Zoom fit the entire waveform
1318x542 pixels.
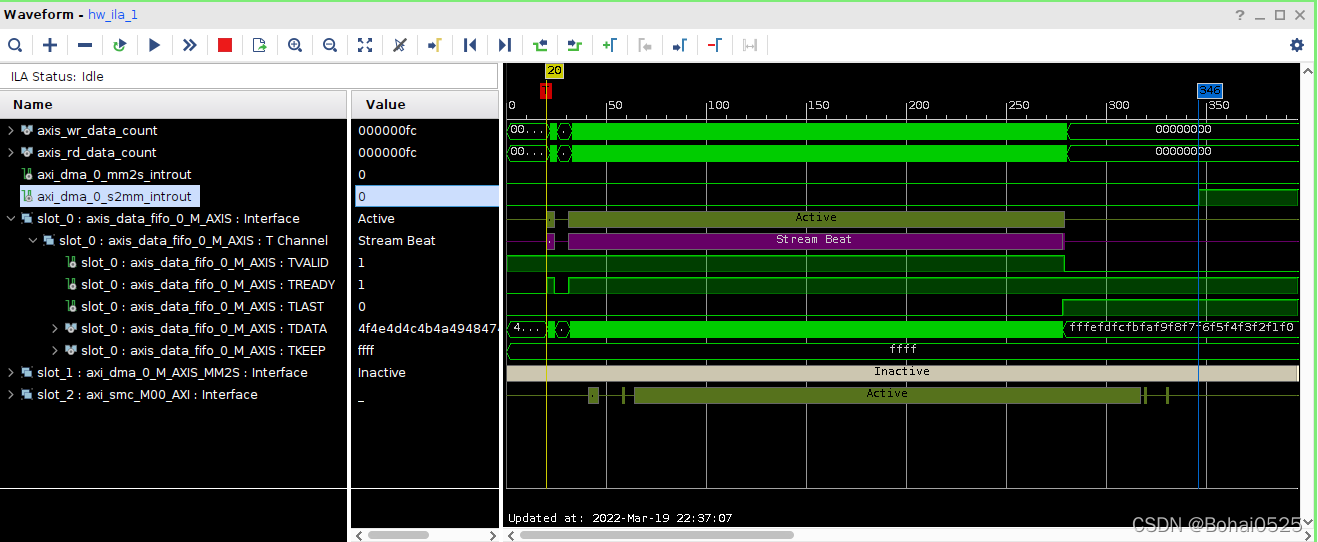click(x=365, y=45)
